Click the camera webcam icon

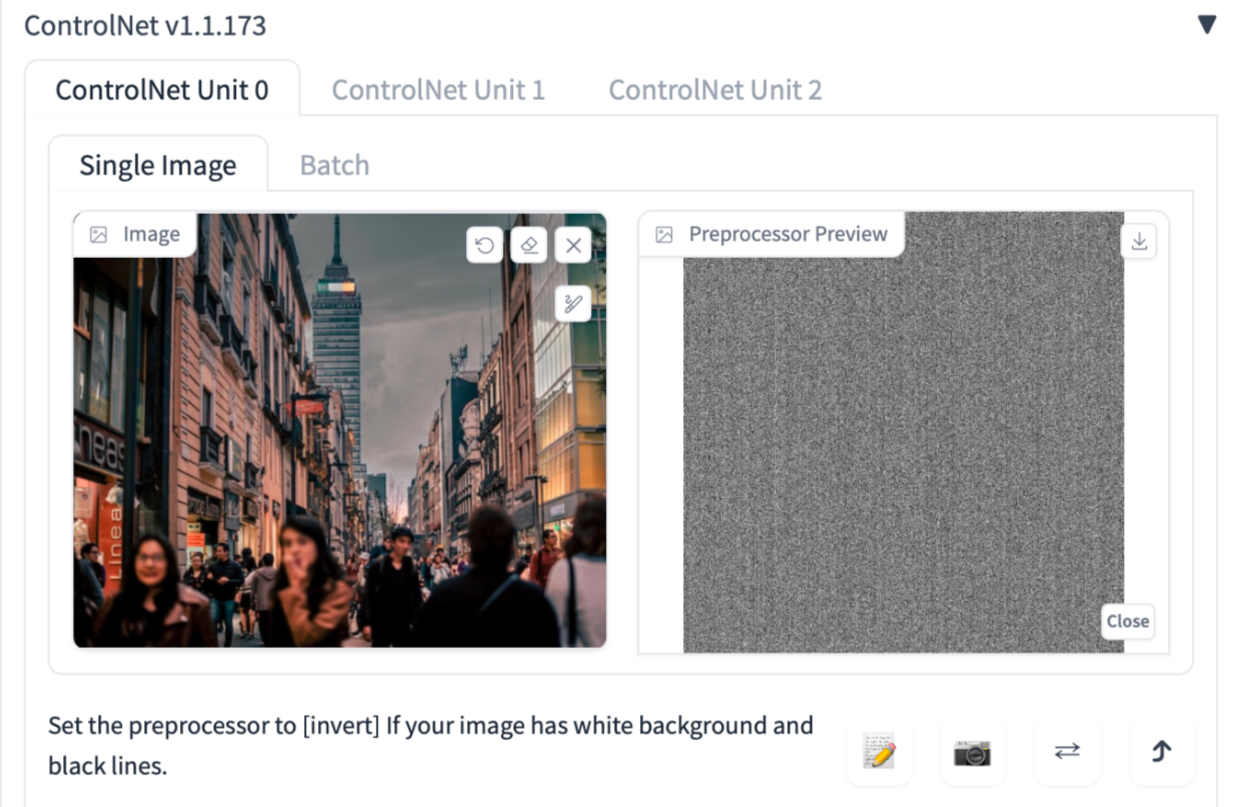pos(972,751)
